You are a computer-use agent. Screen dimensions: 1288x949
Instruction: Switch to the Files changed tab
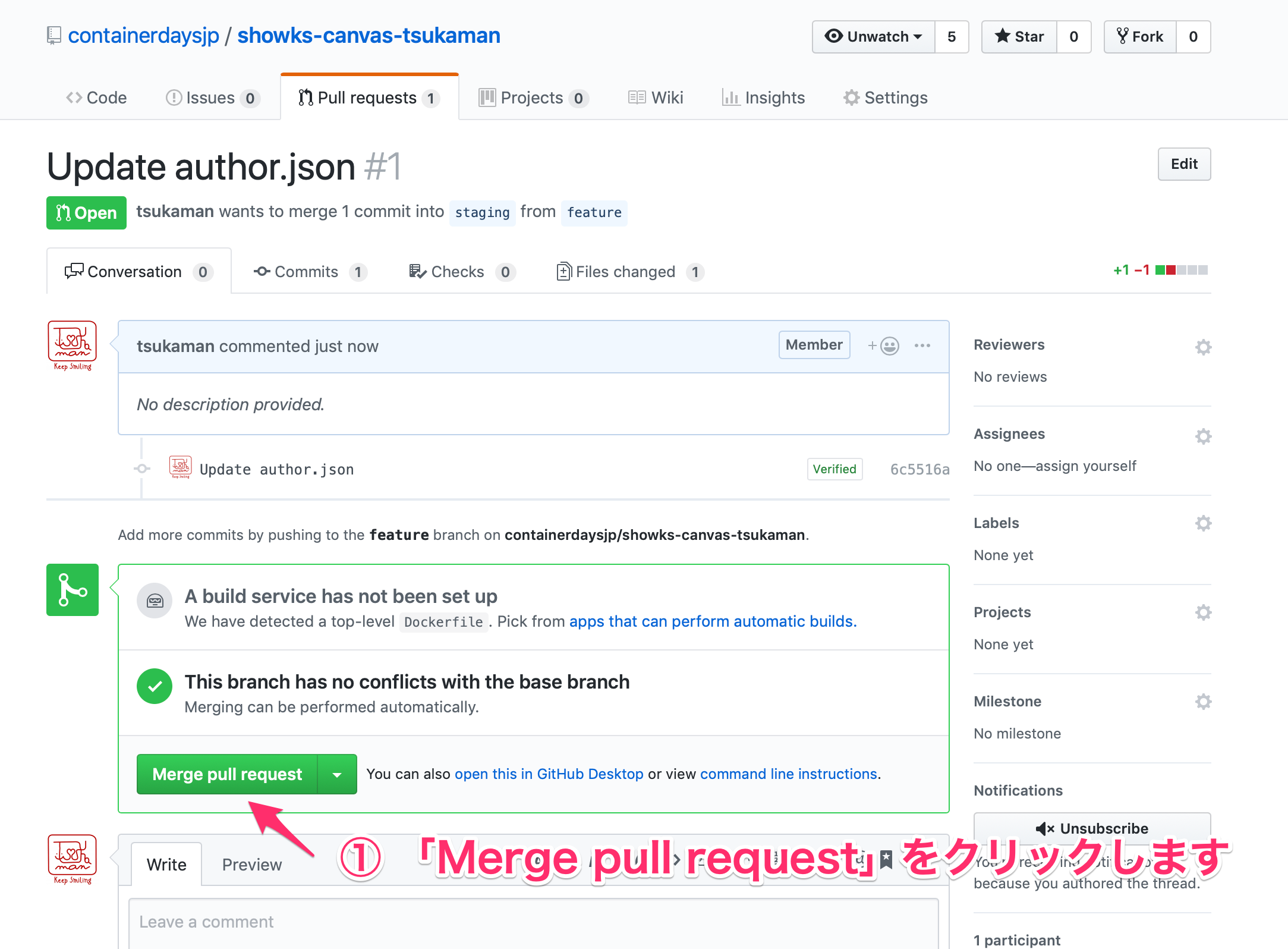[x=625, y=272]
